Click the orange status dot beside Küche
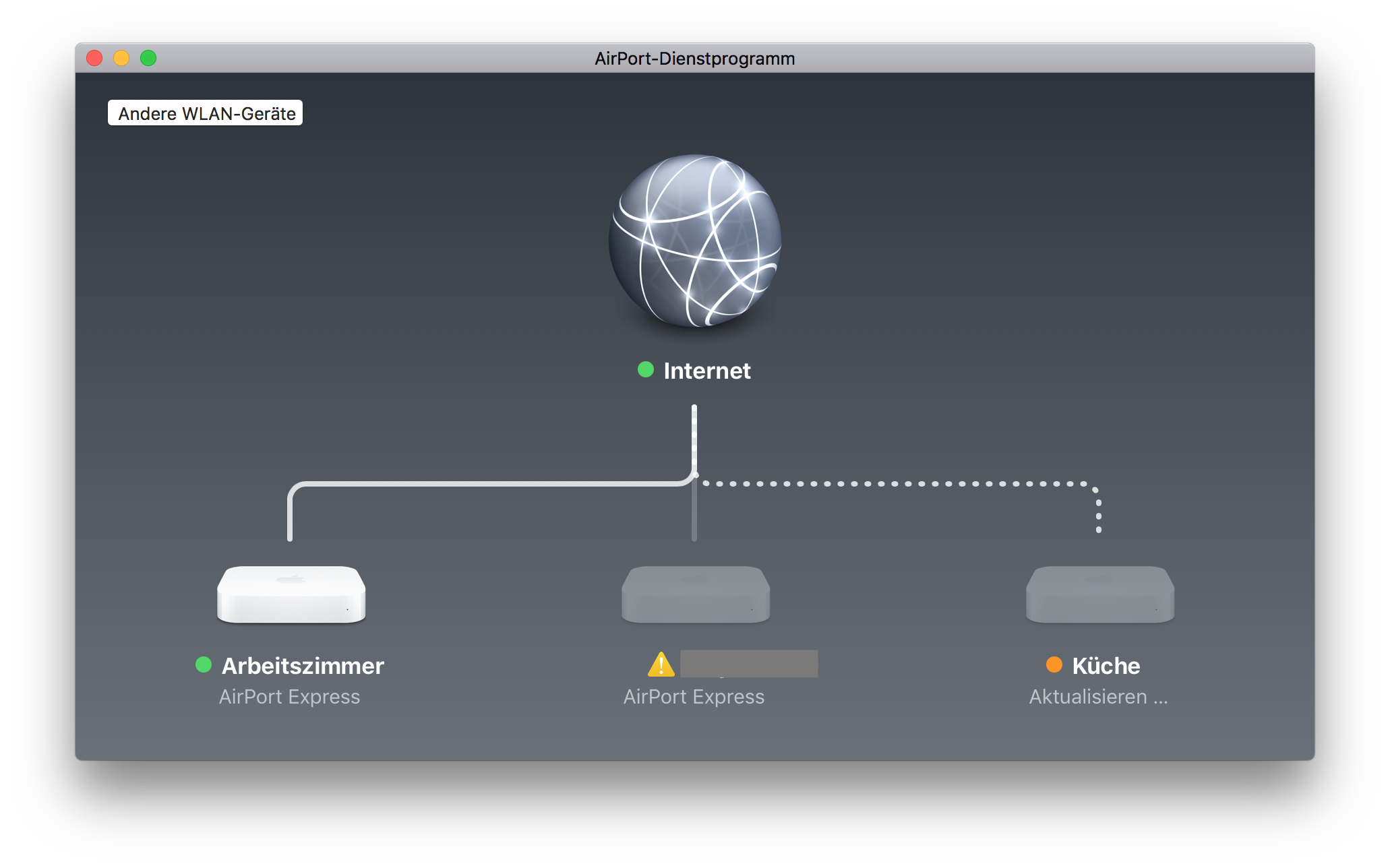 point(1054,664)
